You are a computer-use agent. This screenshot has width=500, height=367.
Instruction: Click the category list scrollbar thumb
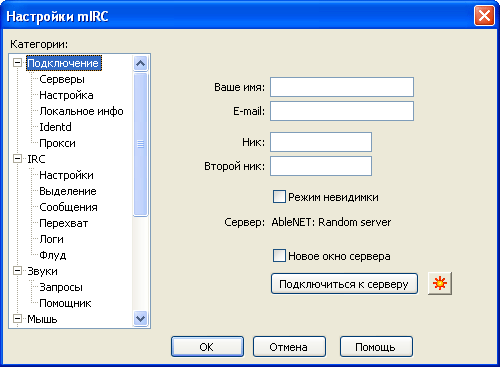pyautogui.click(x=140, y=144)
